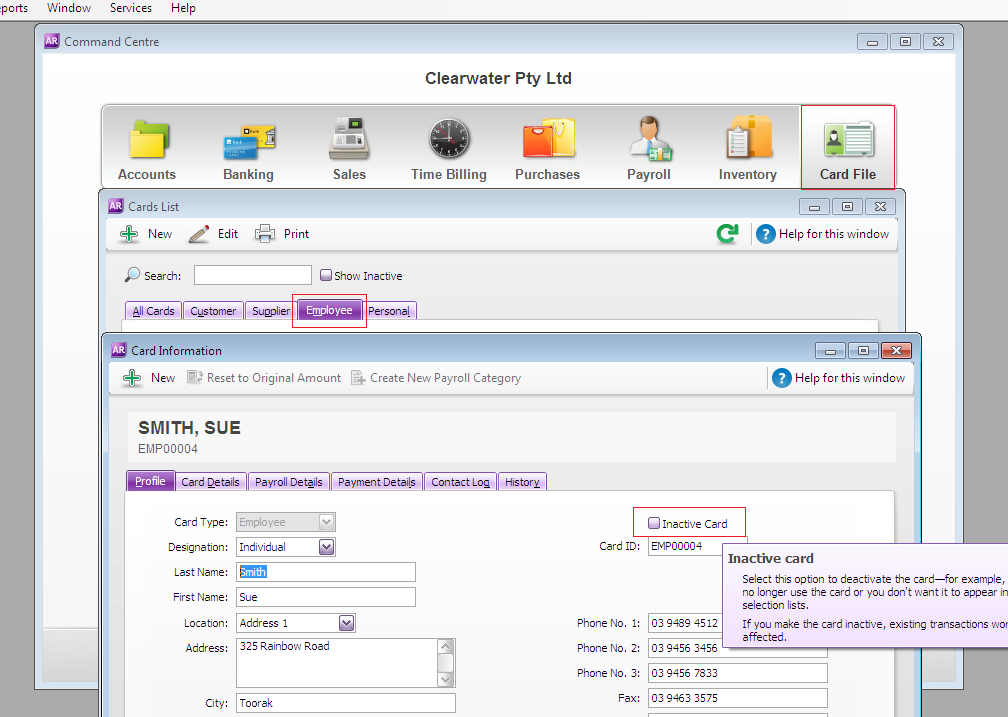Click the City field containing Toorak

pos(346,703)
